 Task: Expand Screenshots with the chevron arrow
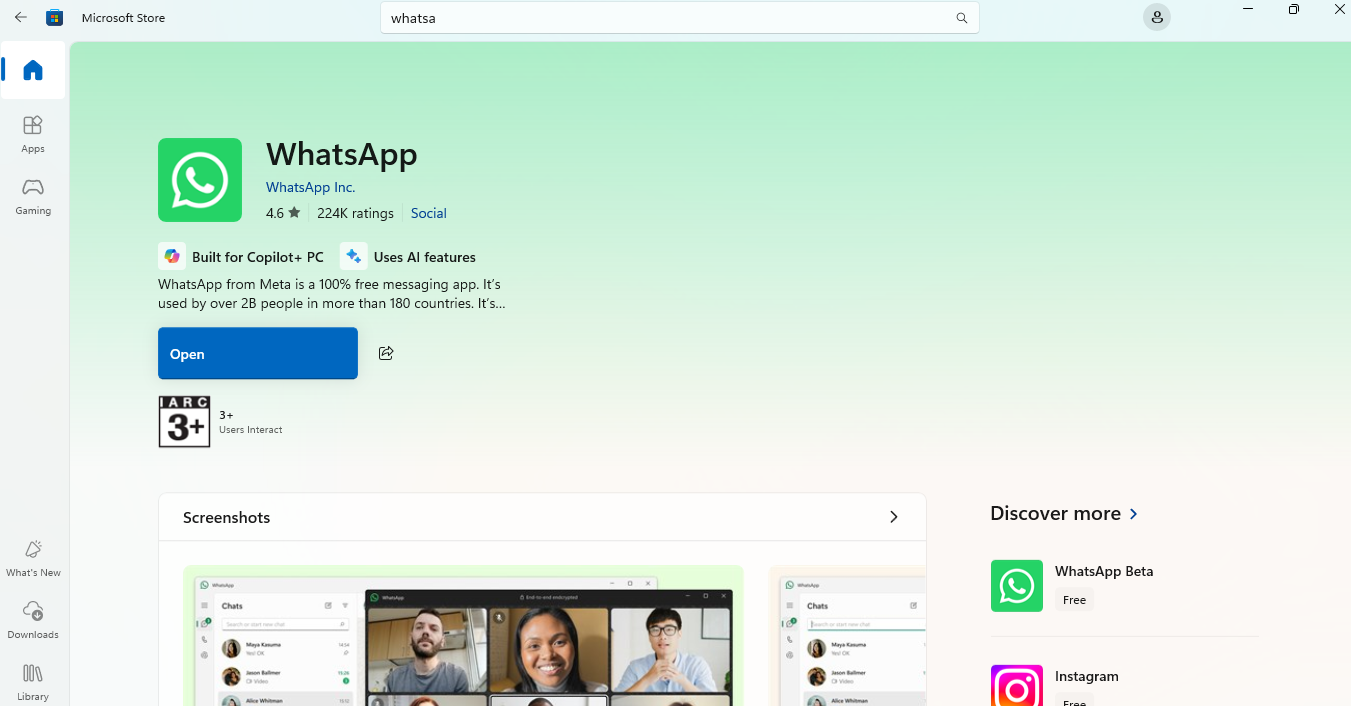tap(893, 517)
